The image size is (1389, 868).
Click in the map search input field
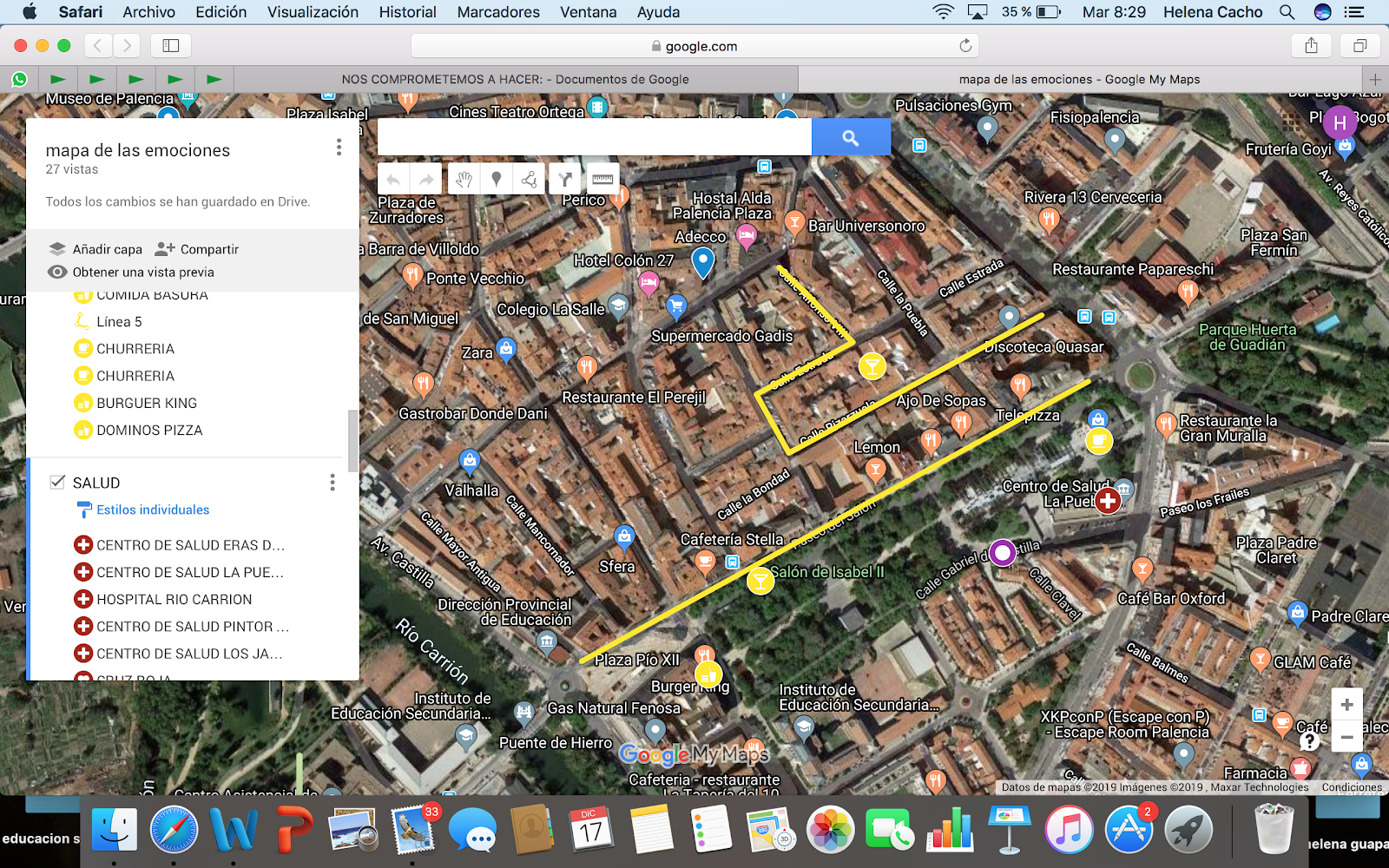tap(595, 137)
